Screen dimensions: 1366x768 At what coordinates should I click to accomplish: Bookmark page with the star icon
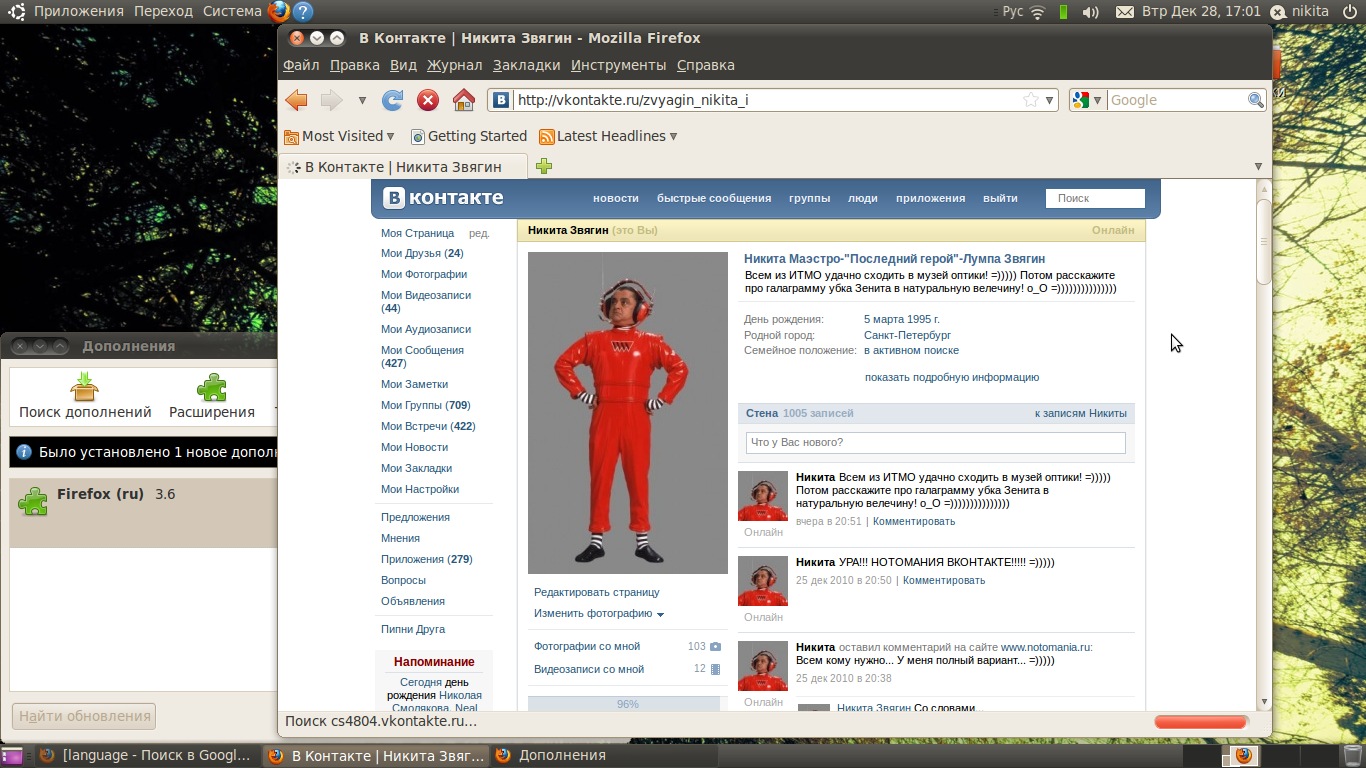coord(1031,100)
